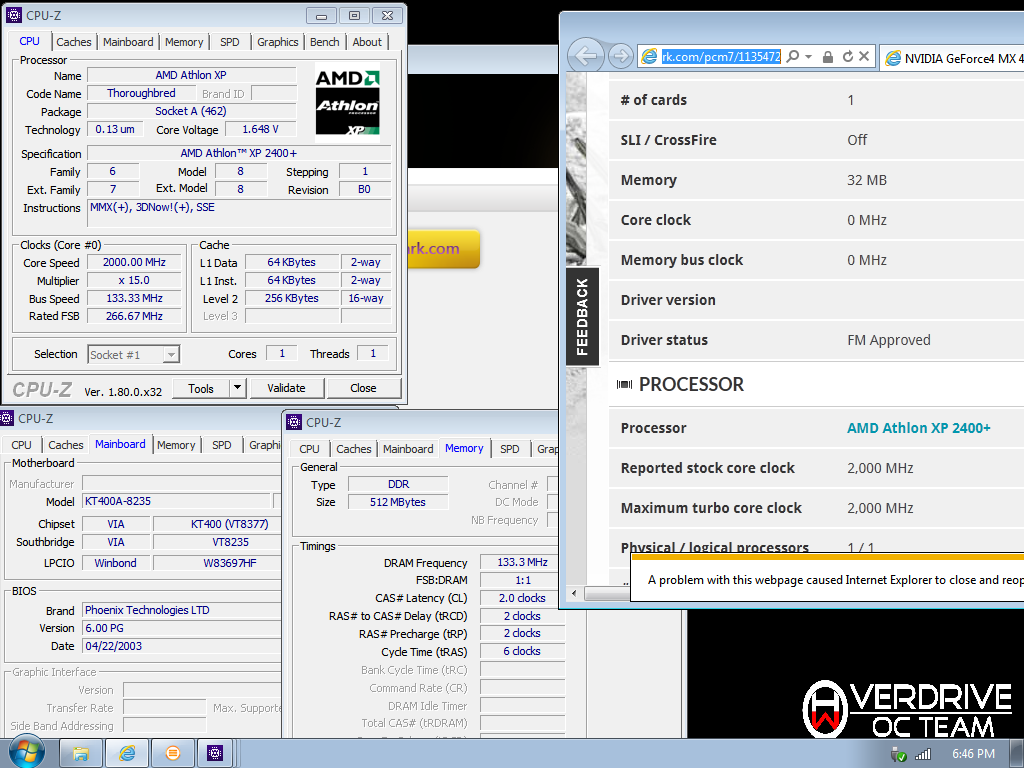The image size is (1024, 768).
Task: Click the network signal tray icon
Action: click(923, 754)
